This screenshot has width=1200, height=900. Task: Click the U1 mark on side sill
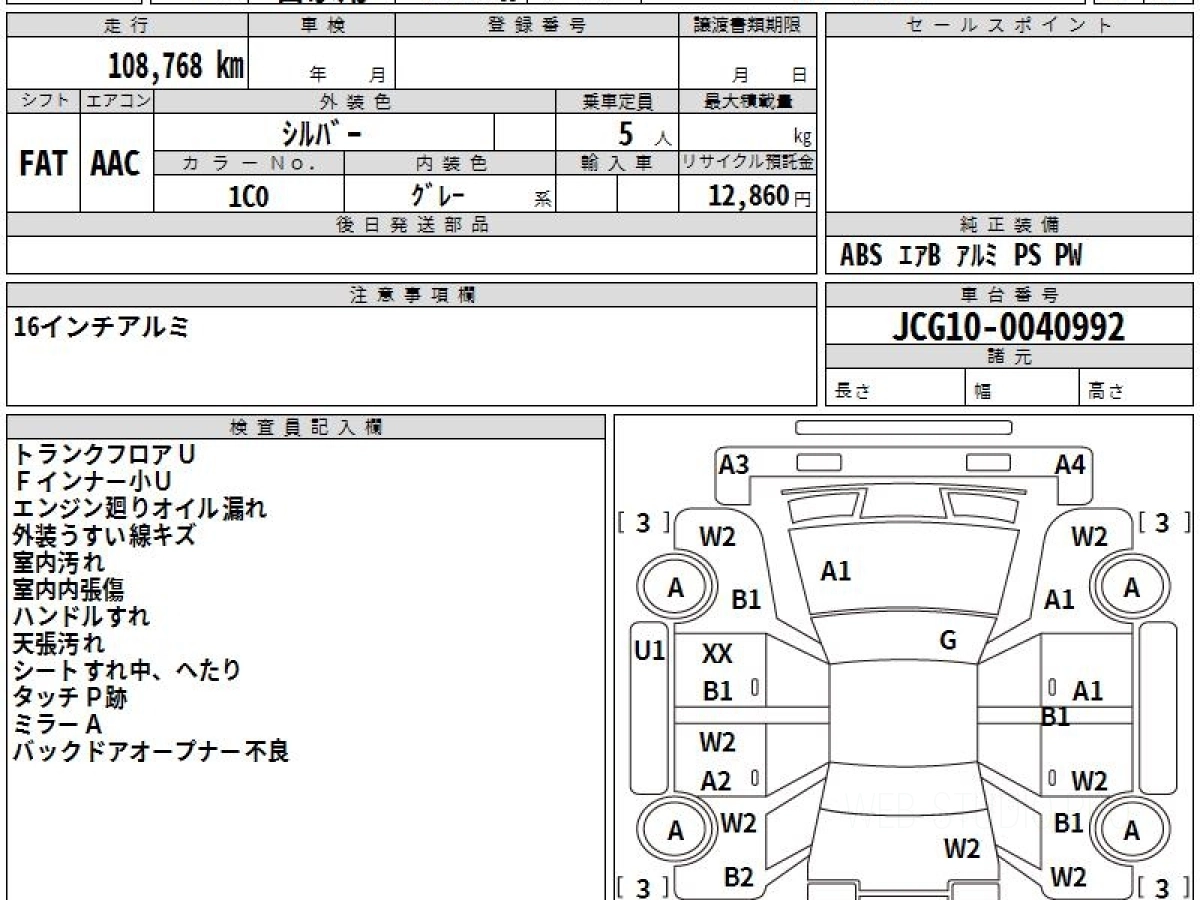pyautogui.click(x=650, y=651)
